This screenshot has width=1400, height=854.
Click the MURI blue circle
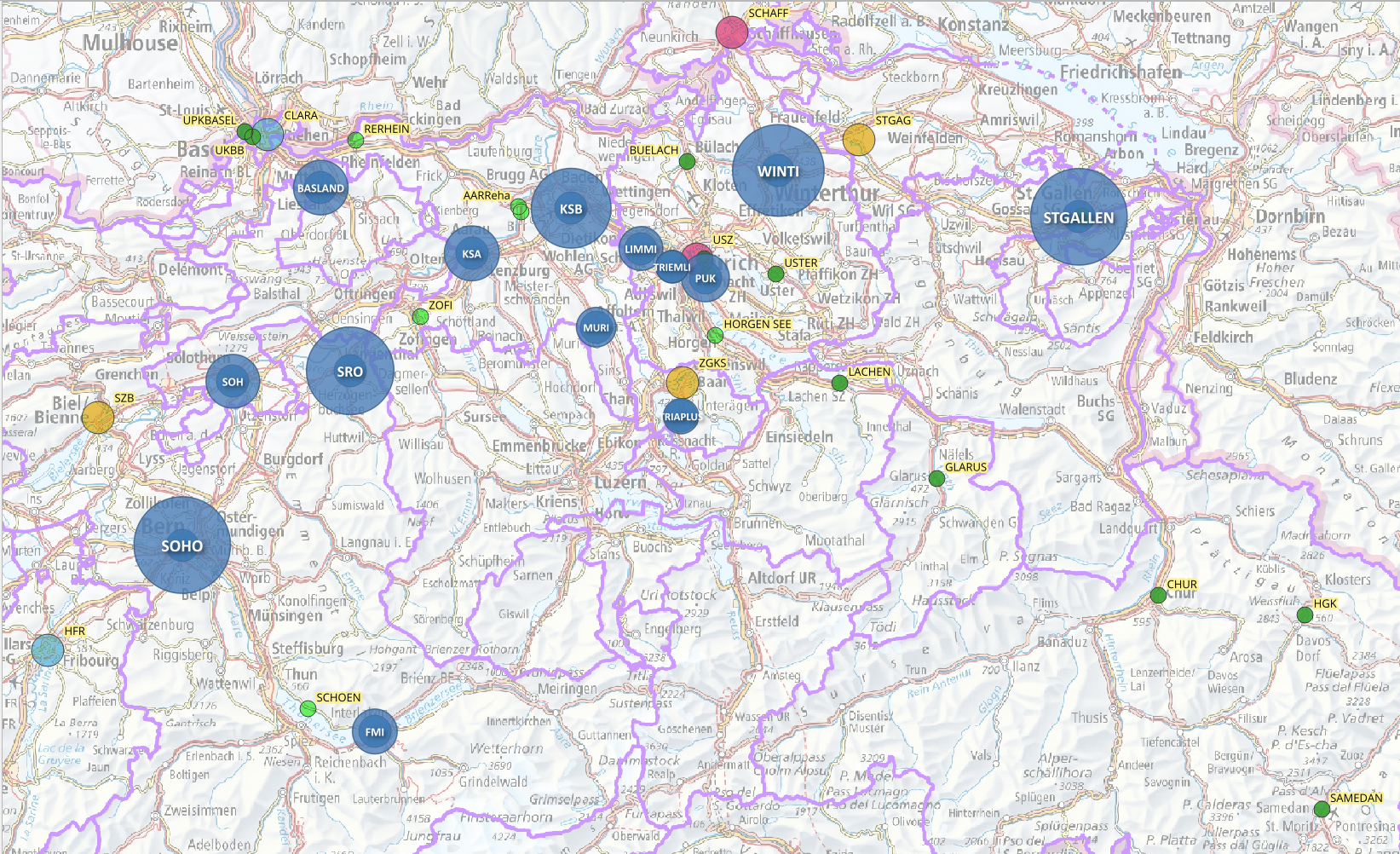click(596, 327)
